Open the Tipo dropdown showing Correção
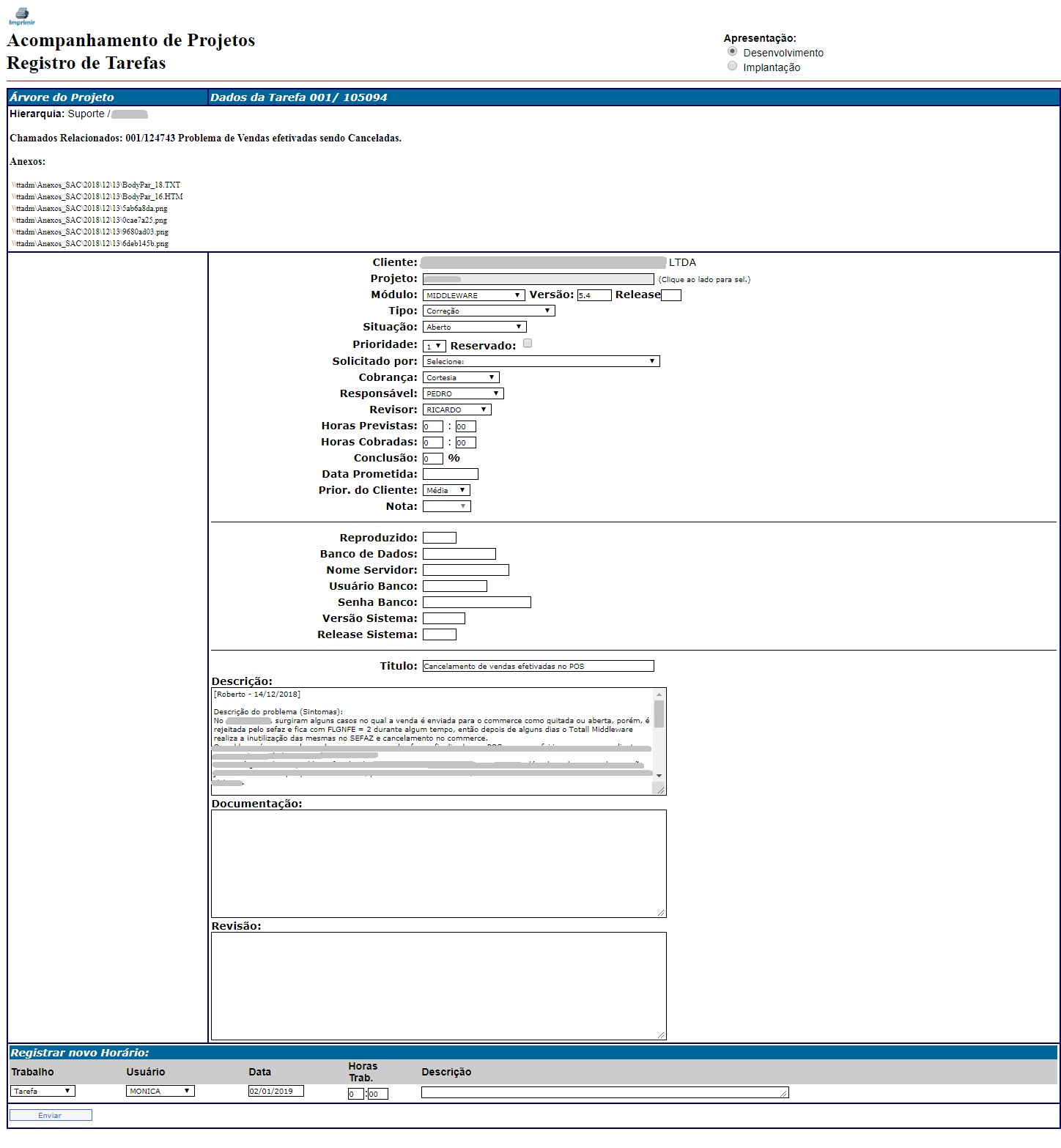Viewport: 1061px width, 1148px height. [489, 311]
